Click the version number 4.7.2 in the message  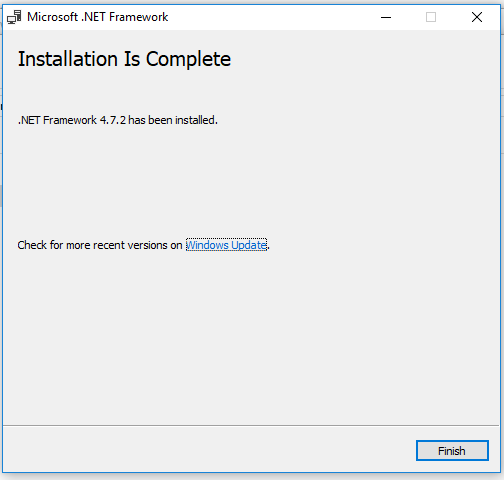113,120
